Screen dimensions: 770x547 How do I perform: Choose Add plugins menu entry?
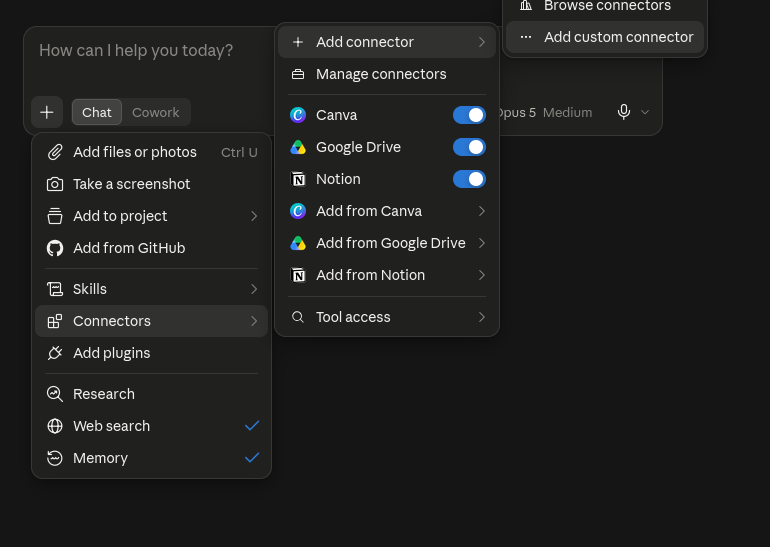pos(151,353)
